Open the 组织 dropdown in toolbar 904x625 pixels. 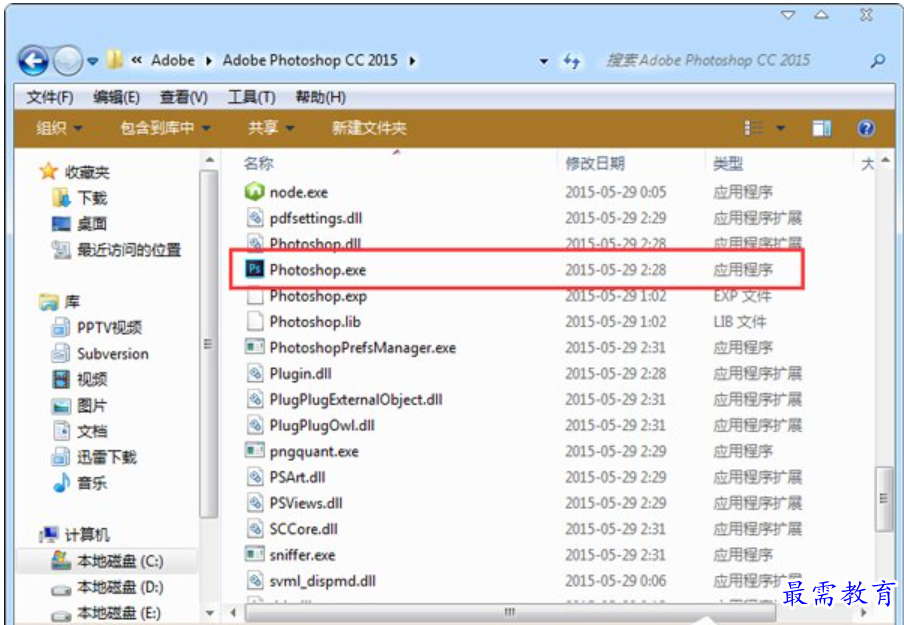click(x=59, y=128)
